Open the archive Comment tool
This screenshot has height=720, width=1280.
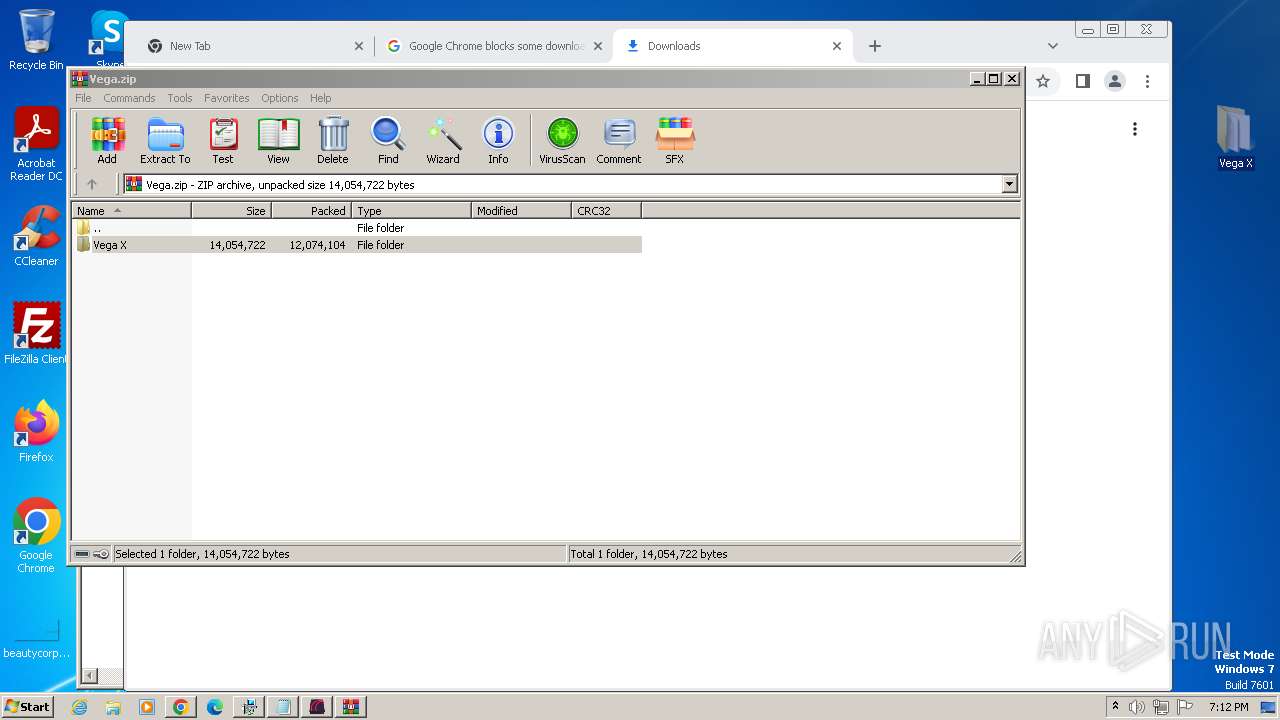(619, 141)
